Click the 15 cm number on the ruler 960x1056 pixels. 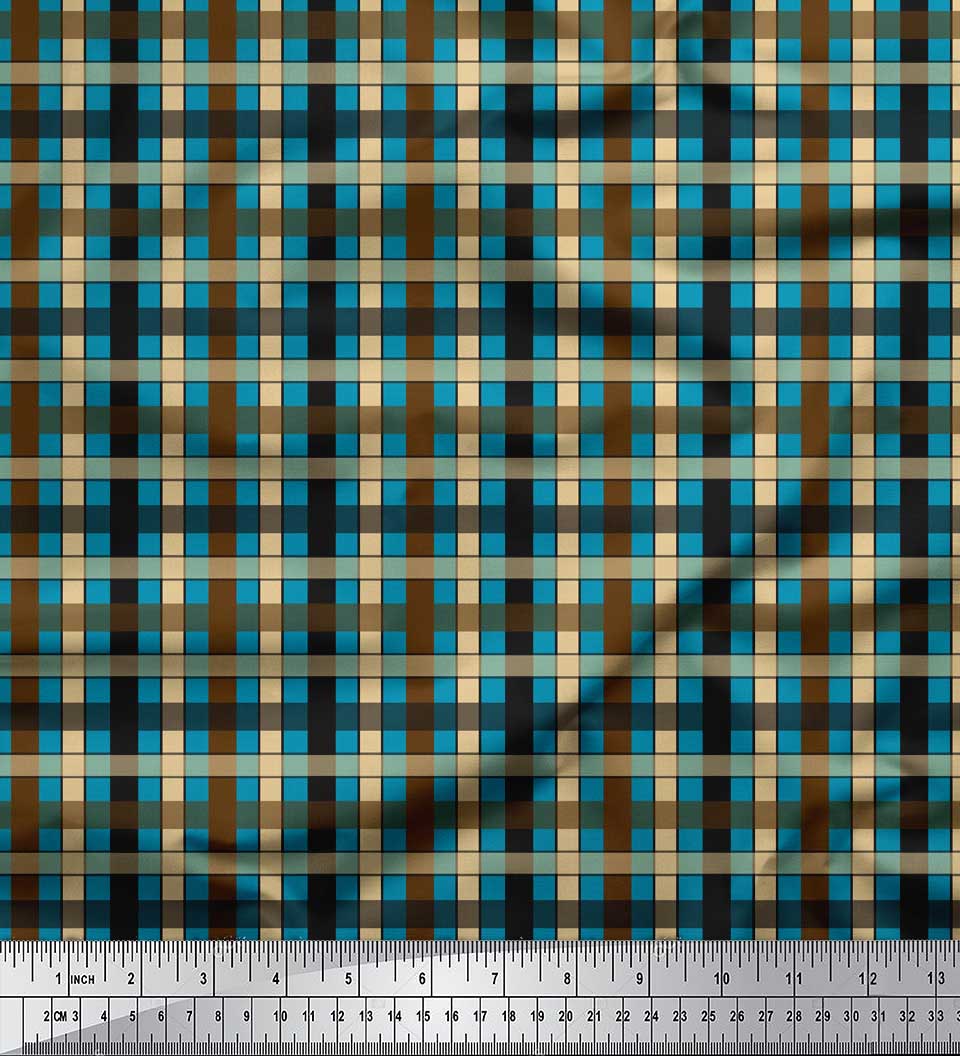click(x=423, y=1017)
